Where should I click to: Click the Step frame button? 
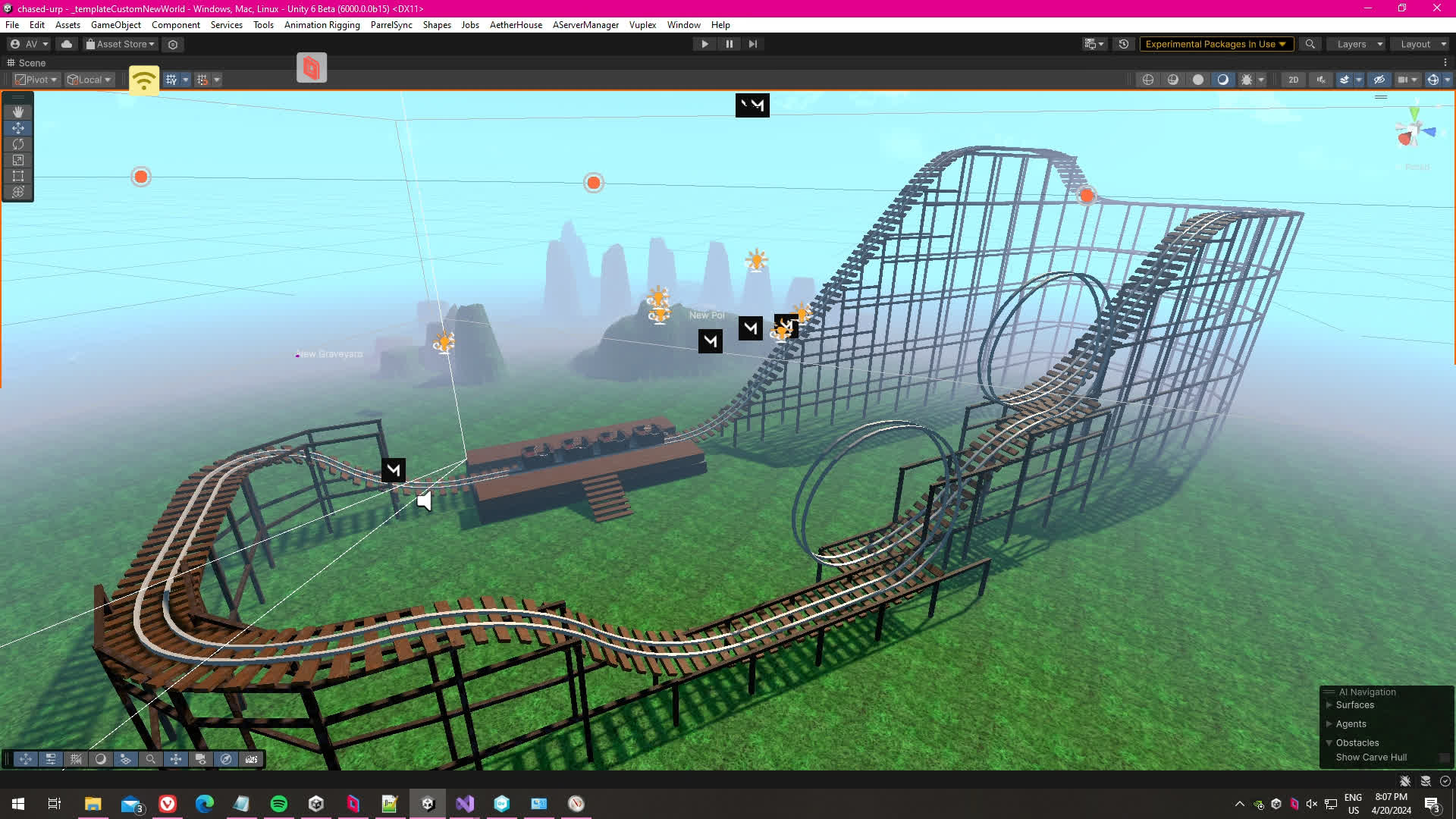tap(752, 44)
